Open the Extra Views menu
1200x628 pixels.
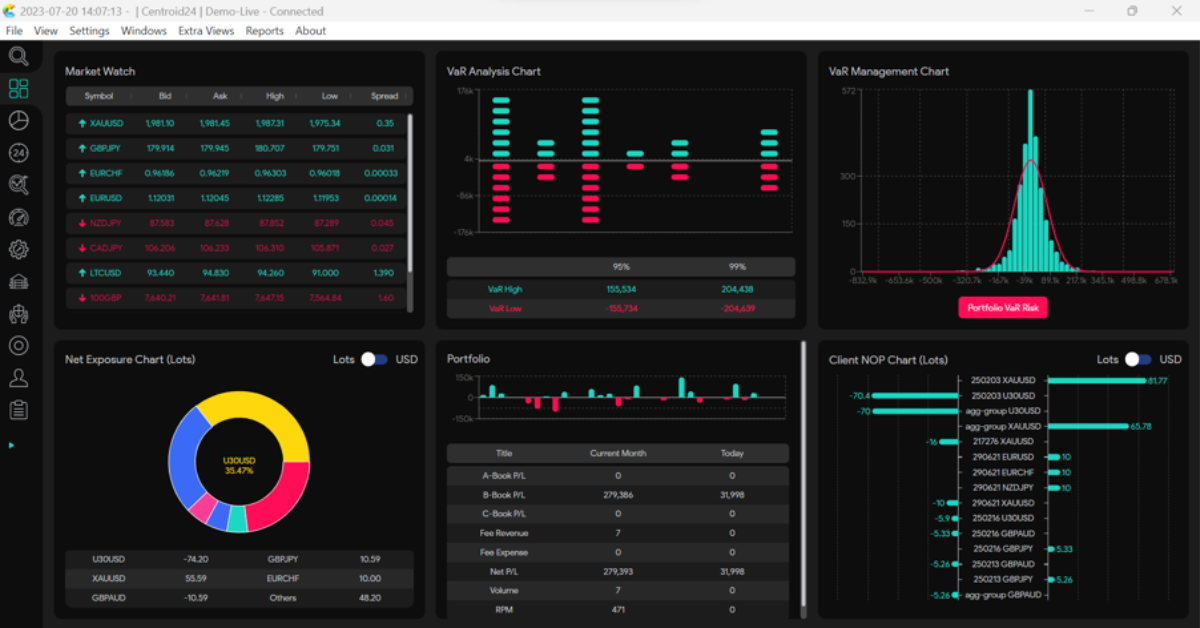point(206,31)
